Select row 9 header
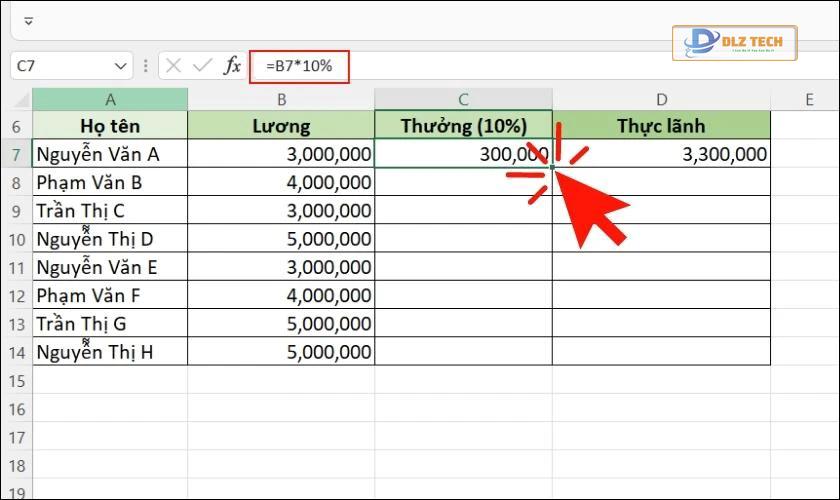 (x=17, y=211)
